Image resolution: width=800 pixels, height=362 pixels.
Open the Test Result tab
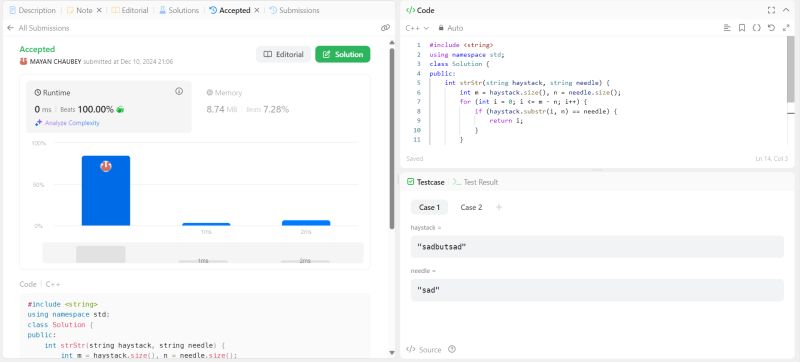[x=476, y=182]
